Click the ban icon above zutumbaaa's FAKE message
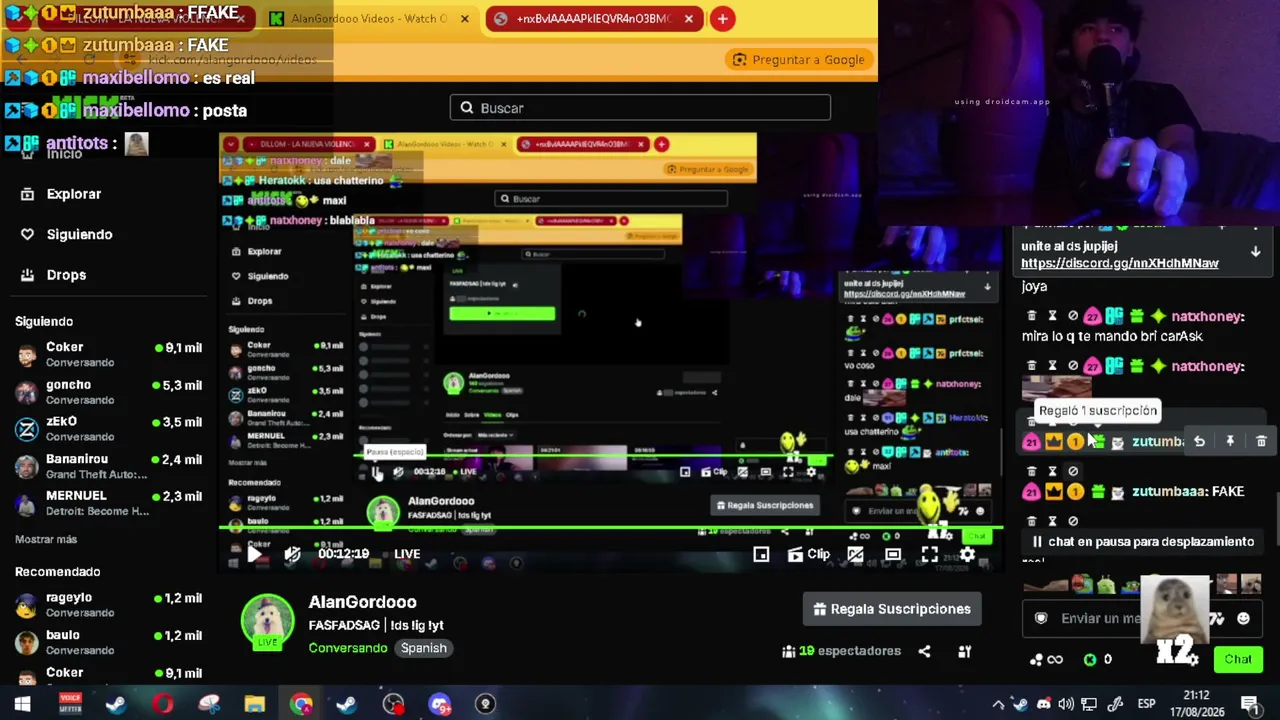Viewport: 1280px width, 720px height. [x=1073, y=471]
